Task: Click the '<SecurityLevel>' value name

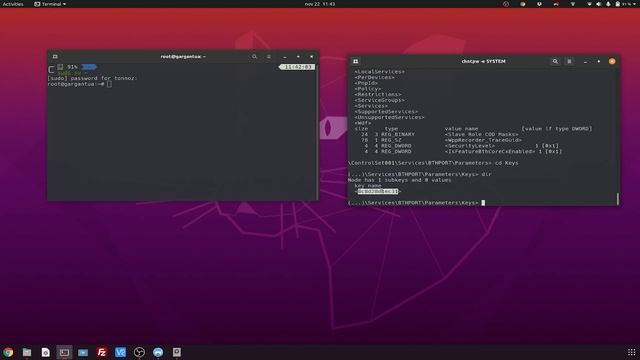Action: click(470, 146)
